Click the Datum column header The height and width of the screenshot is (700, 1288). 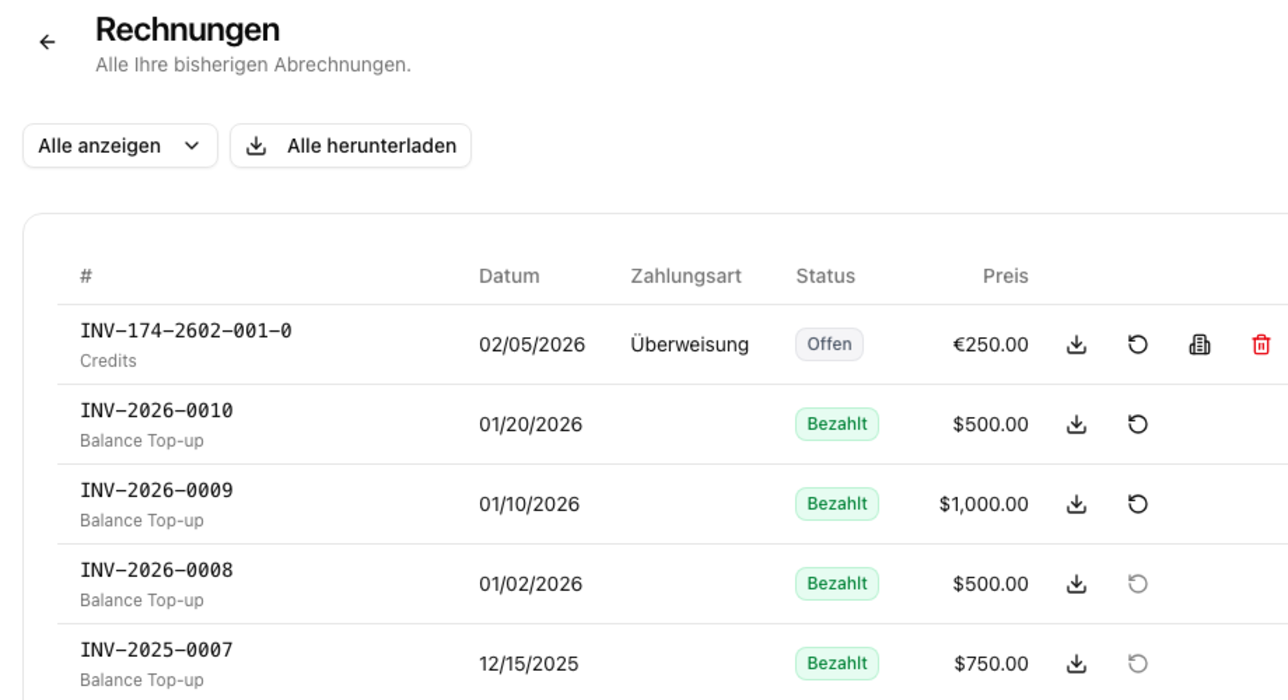510,275
